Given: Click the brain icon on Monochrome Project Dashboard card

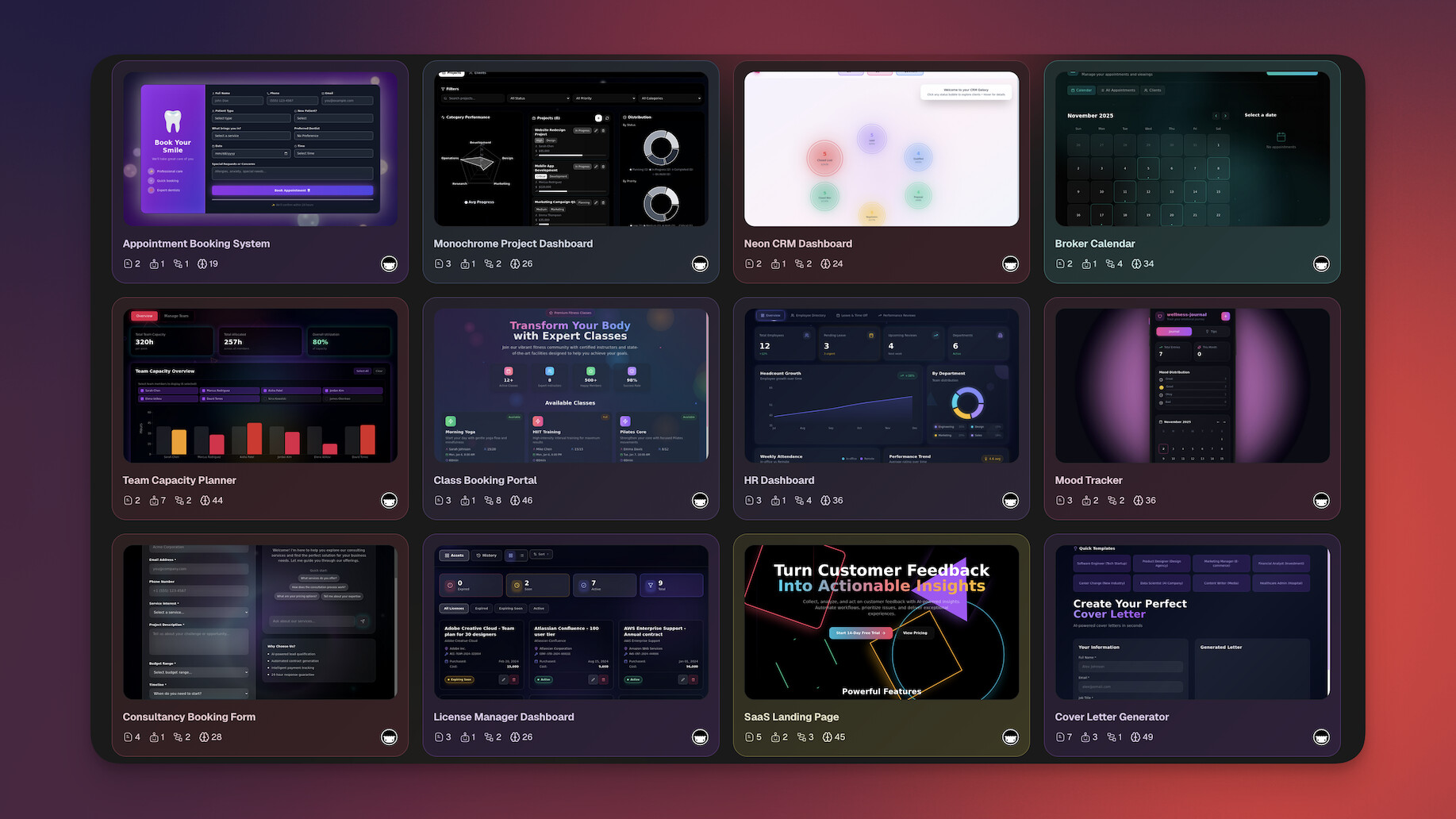Looking at the screenshot, I should (x=515, y=264).
